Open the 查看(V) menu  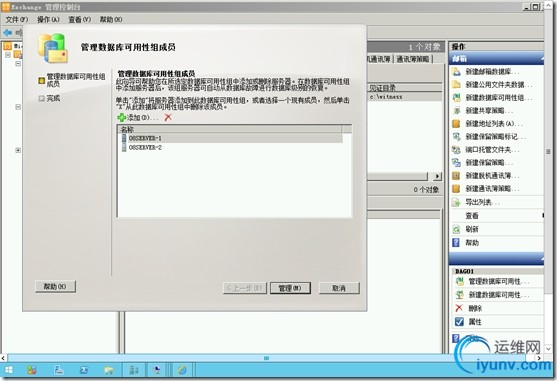tap(80, 20)
